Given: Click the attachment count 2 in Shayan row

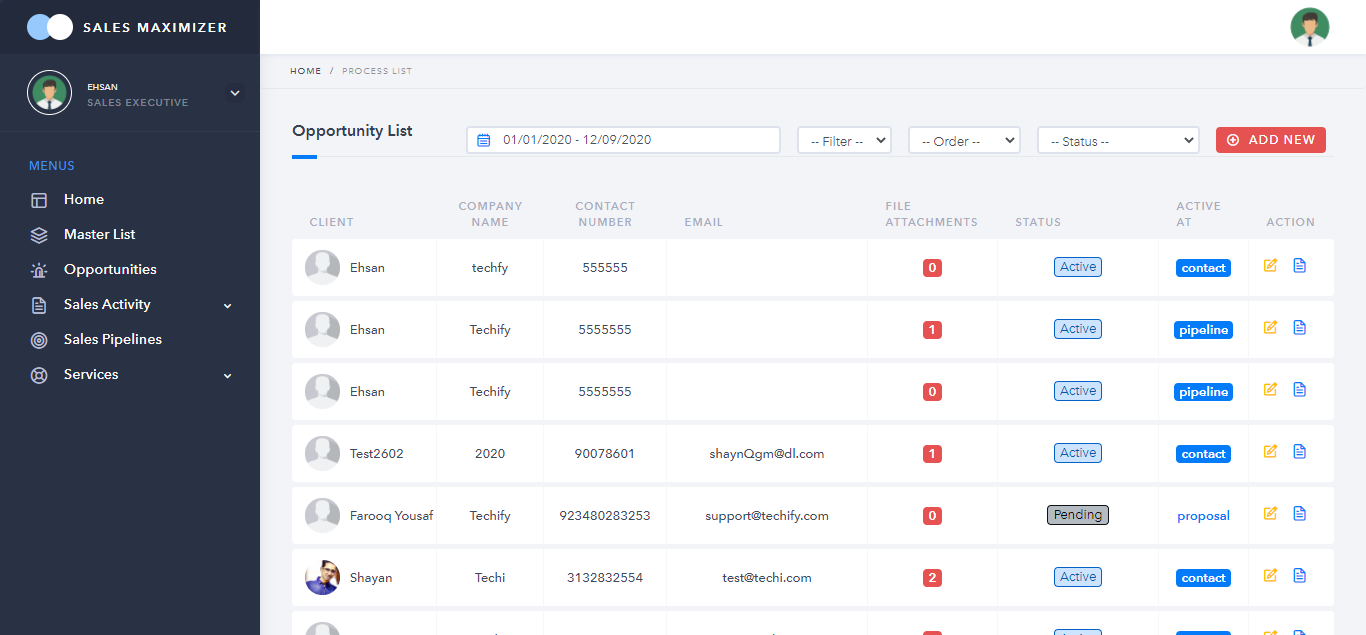Looking at the screenshot, I should (932, 578).
